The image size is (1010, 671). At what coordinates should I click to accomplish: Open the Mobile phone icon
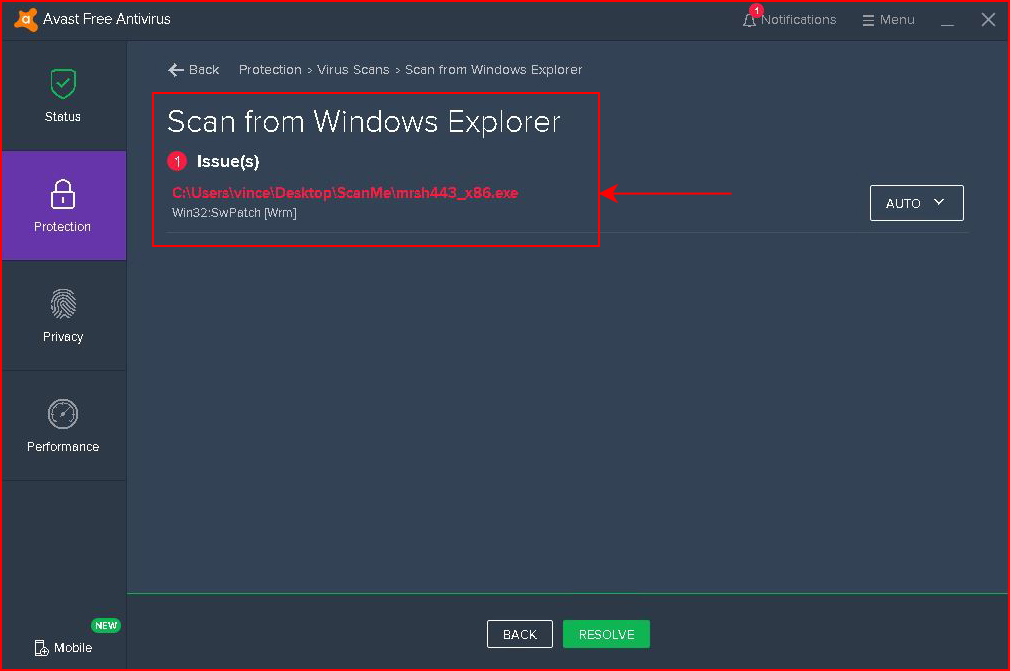[x=41, y=648]
